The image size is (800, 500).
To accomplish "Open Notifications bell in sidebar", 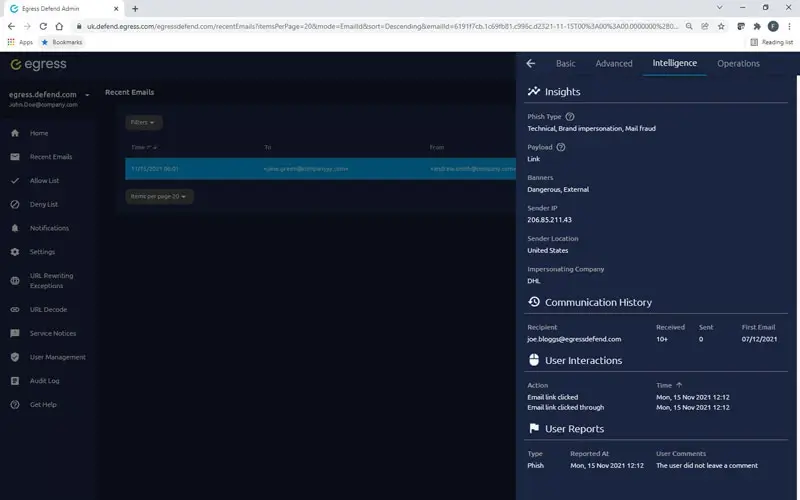I will [49, 228].
